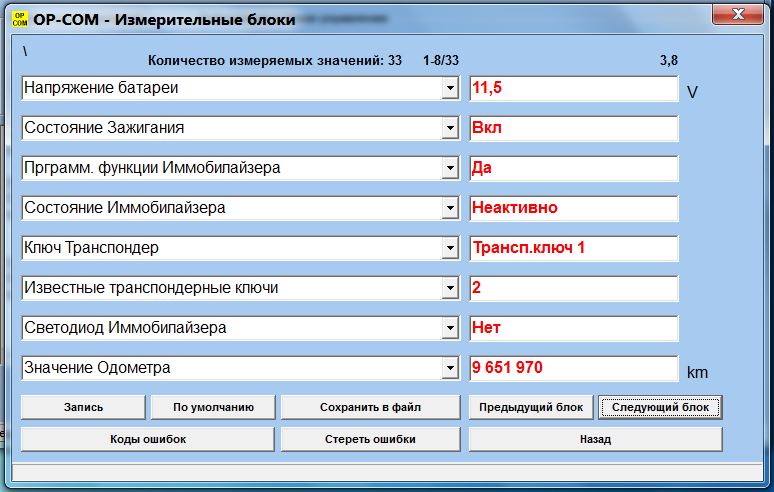The width and height of the screenshot is (774, 492).
Task: Click immobilizer state value Неактивно
Action: point(574,208)
